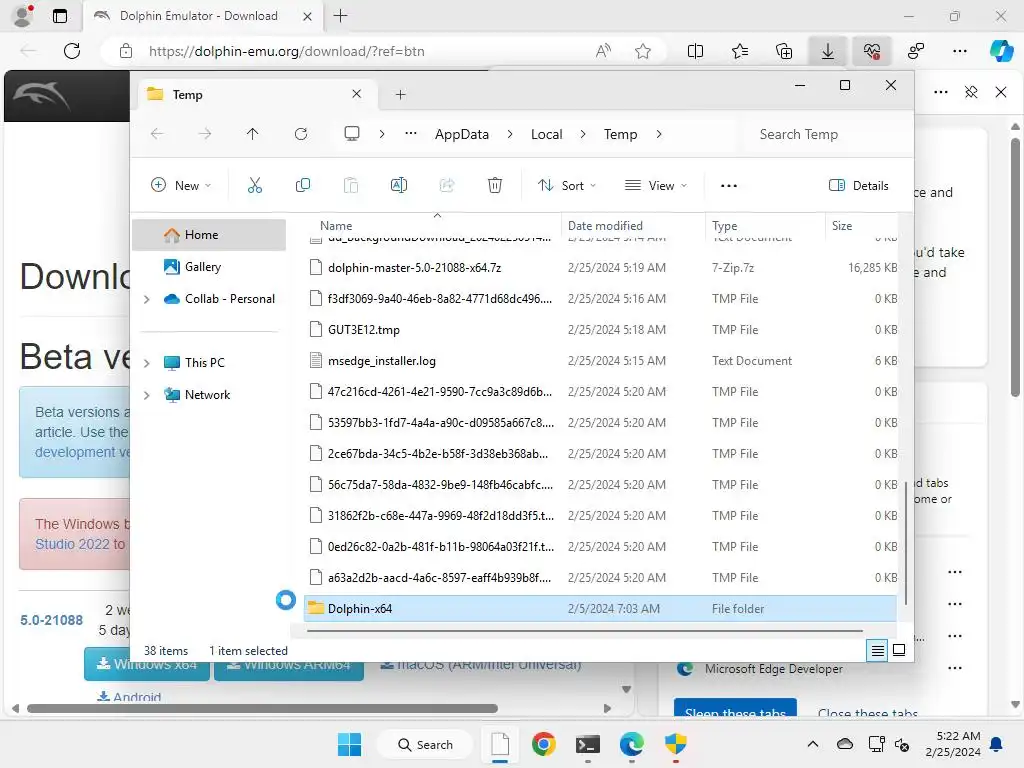The height and width of the screenshot is (768, 1024).
Task: Switch to details list view layout icon
Action: pyautogui.click(x=877, y=650)
